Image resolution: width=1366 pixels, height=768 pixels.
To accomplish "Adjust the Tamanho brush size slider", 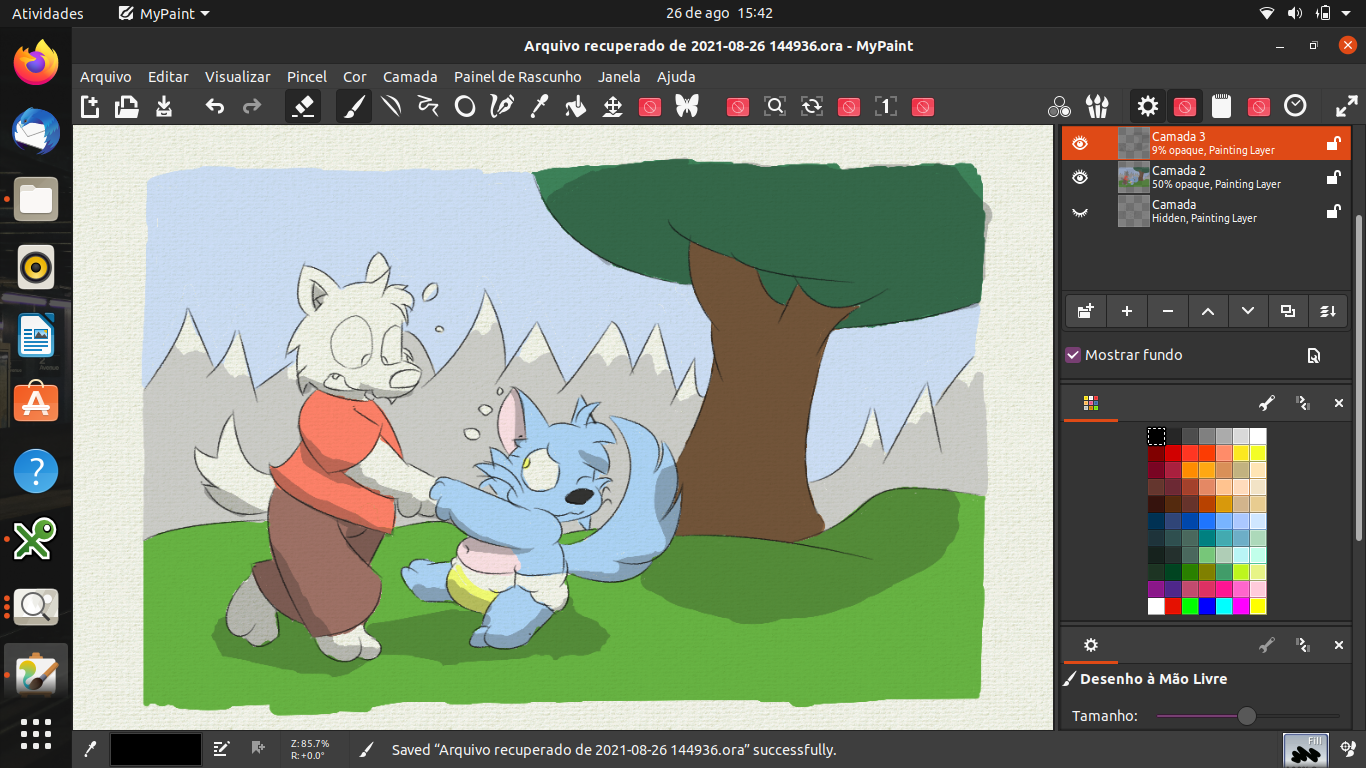I will (1248, 716).
